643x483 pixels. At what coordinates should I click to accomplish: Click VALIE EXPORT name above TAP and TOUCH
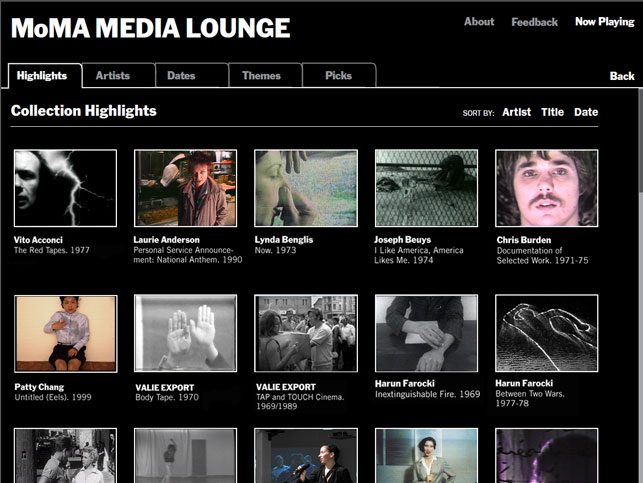286,387
